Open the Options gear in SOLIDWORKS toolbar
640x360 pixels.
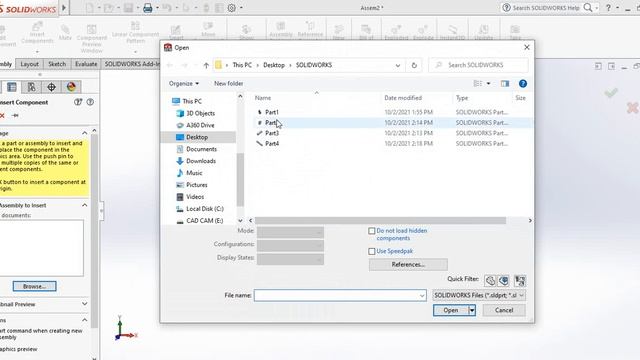coord(231,8)
